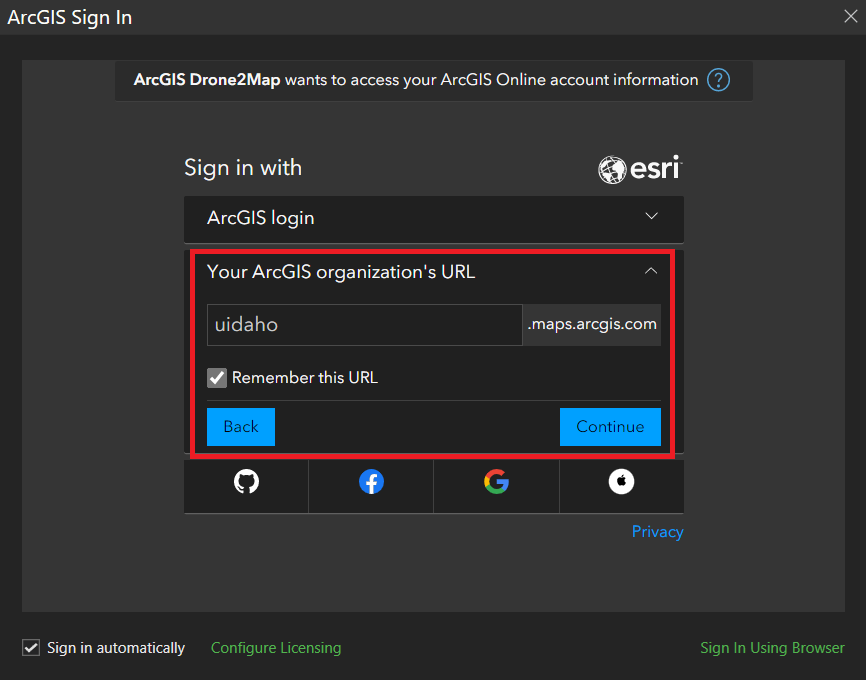The height and width of the screenshot is (680, 866).
Task: Expand ArcGIS login section chevron
Action: pos(651,217)
